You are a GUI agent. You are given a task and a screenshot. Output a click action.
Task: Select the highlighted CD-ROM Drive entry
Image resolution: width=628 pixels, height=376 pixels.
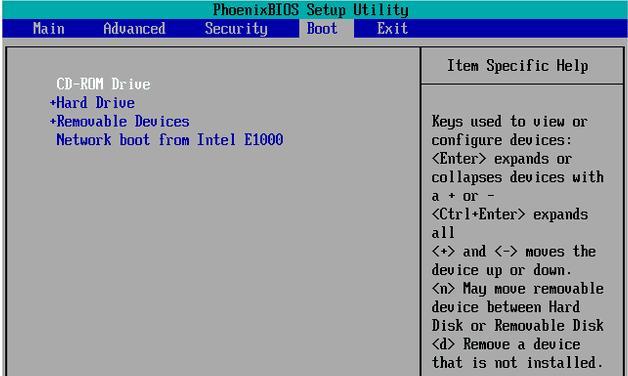point(103,84)
